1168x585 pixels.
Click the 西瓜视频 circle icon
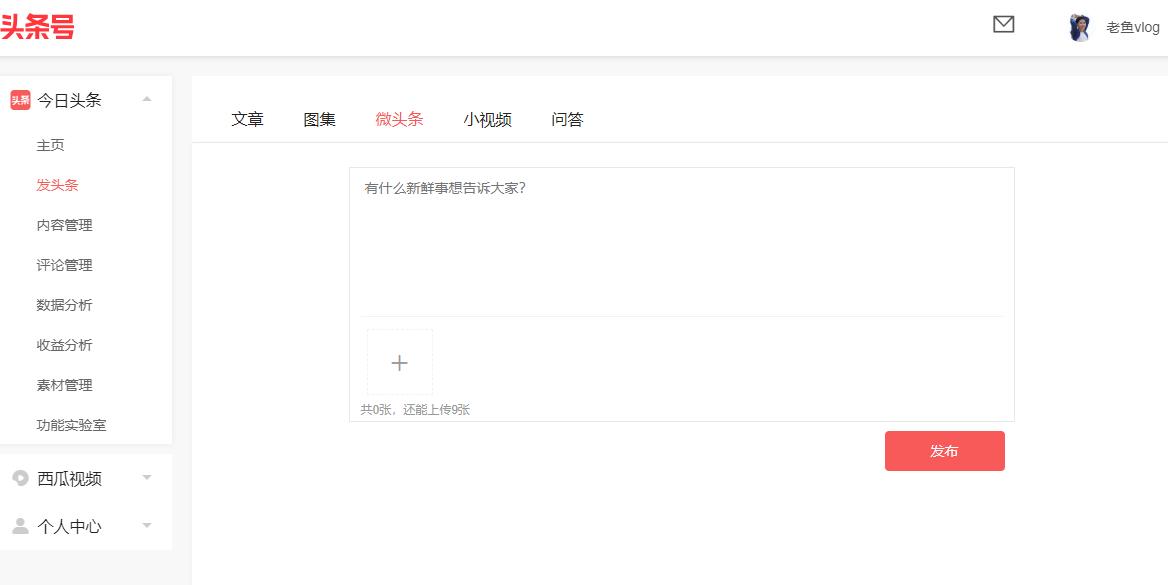click(x=21, y=478)
